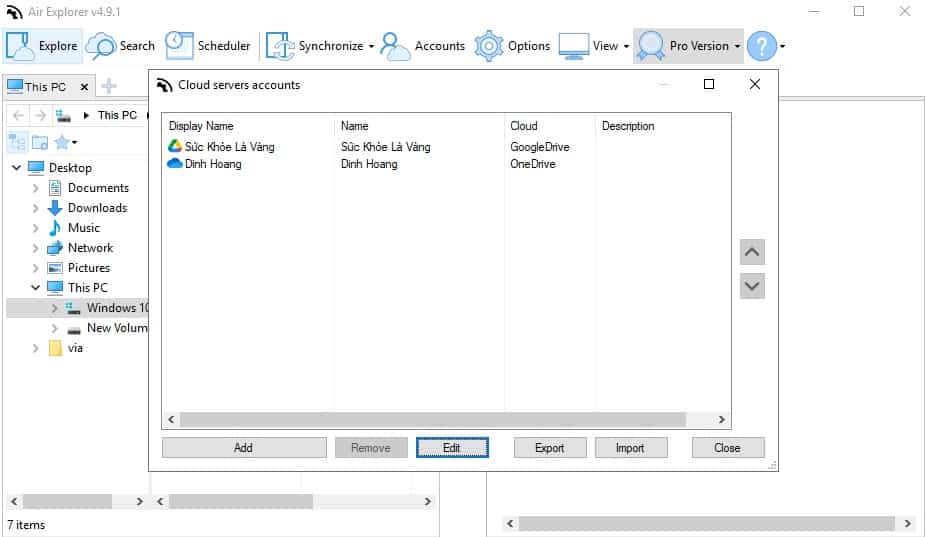Click the drive icon in address bar
926x537 pixels.
click(63, 115)
